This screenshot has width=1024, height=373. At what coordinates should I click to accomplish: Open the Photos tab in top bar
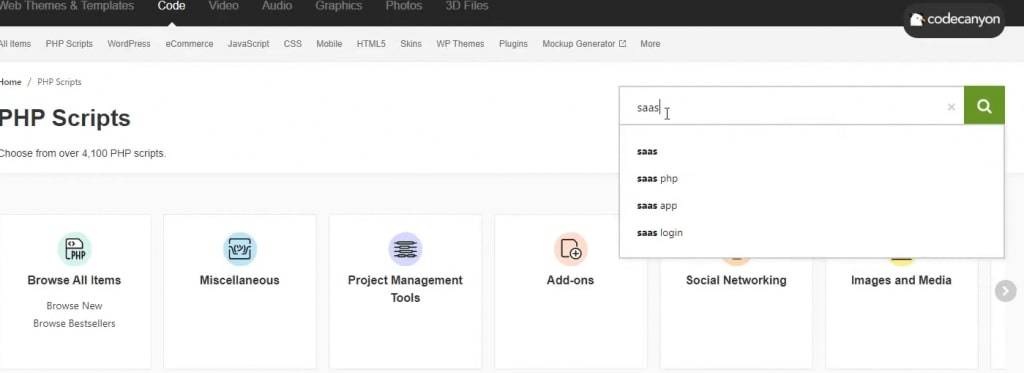click(404, 6)
